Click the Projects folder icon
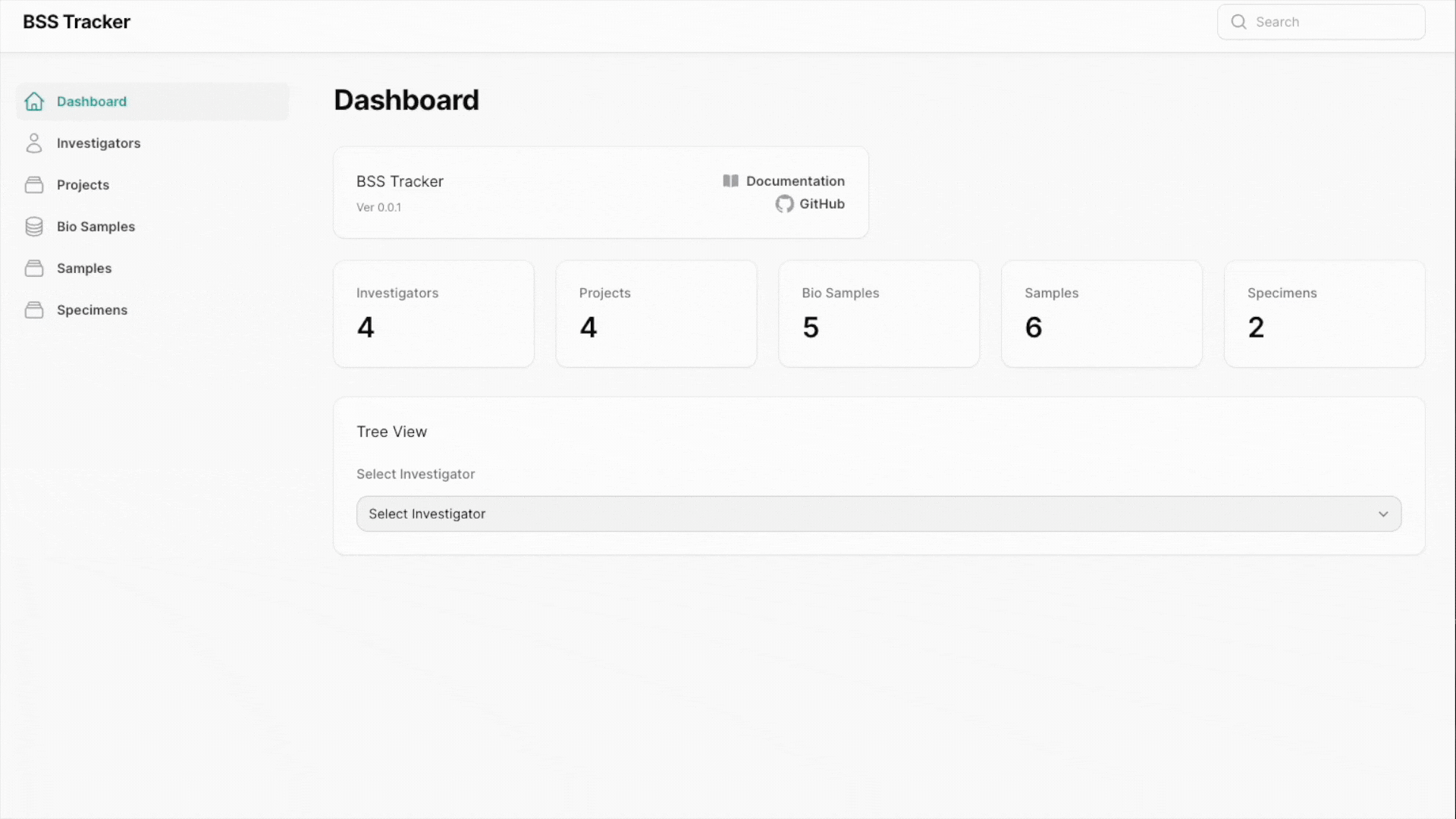Viewport: 1456px width, 819px height. coord(34,185)
